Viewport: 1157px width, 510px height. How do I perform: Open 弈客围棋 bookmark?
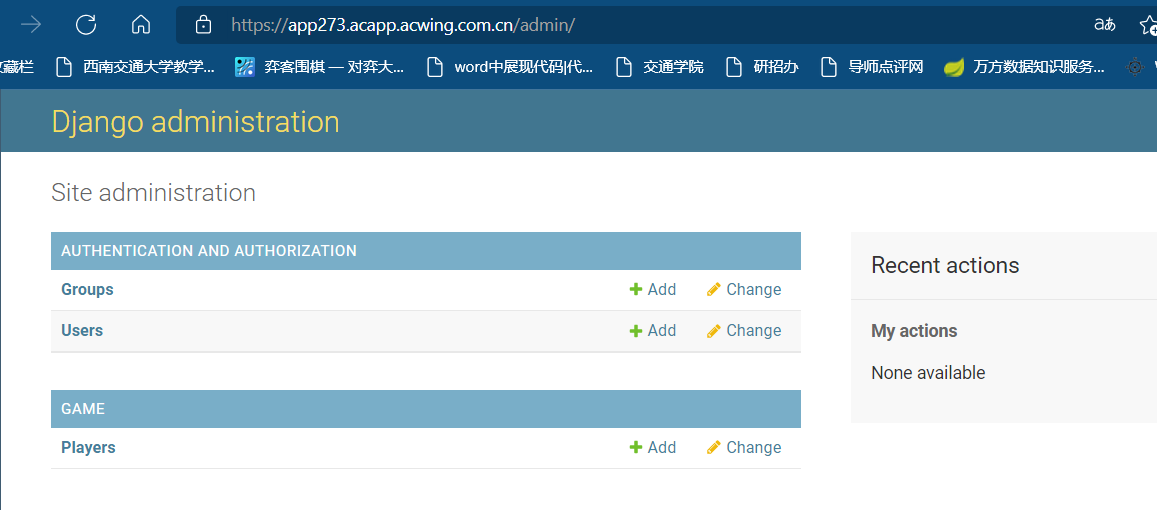tap(320, 67)
